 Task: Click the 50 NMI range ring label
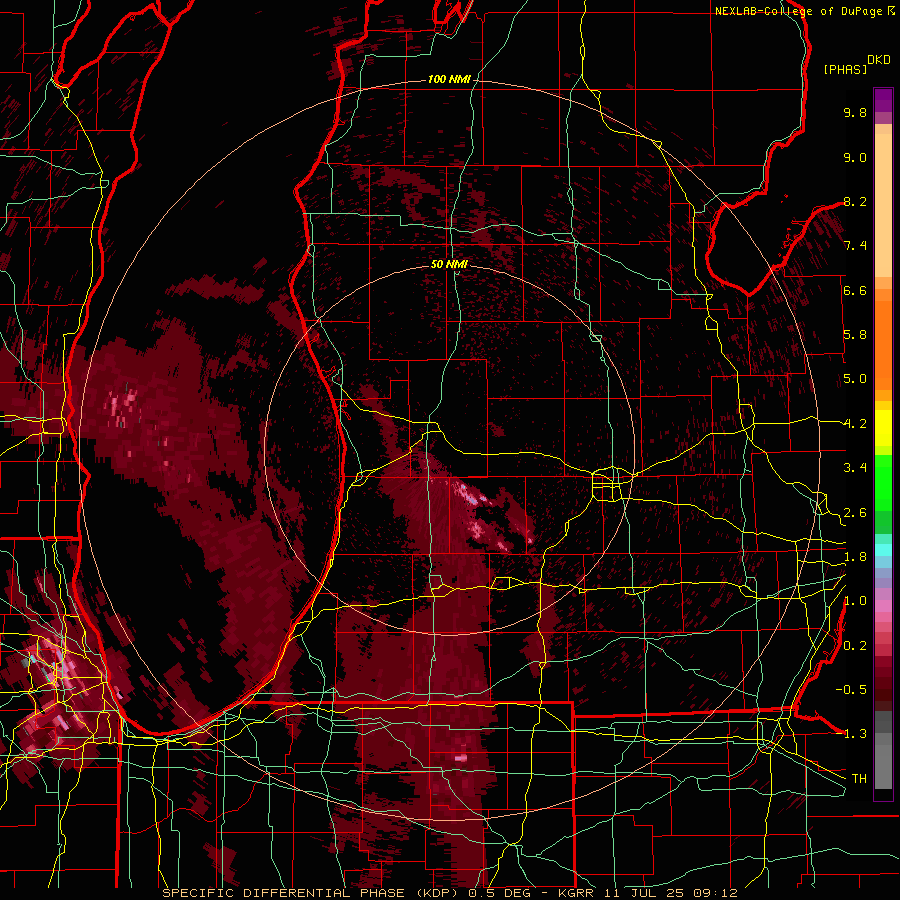[449, 264]
